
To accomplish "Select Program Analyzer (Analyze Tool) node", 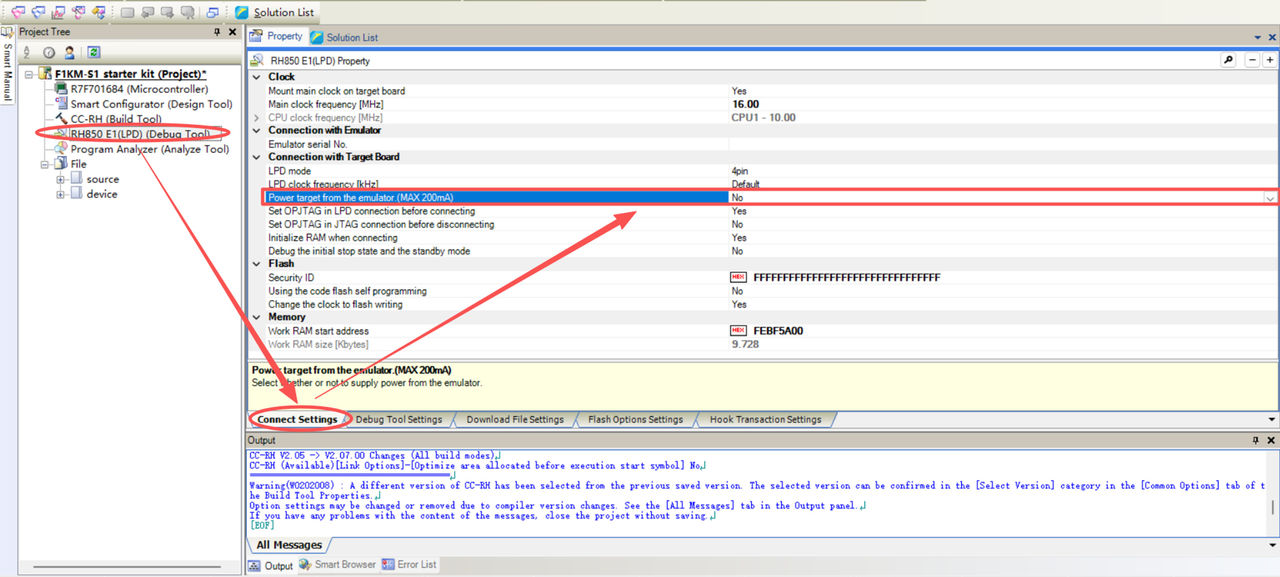I will [150, 149].
